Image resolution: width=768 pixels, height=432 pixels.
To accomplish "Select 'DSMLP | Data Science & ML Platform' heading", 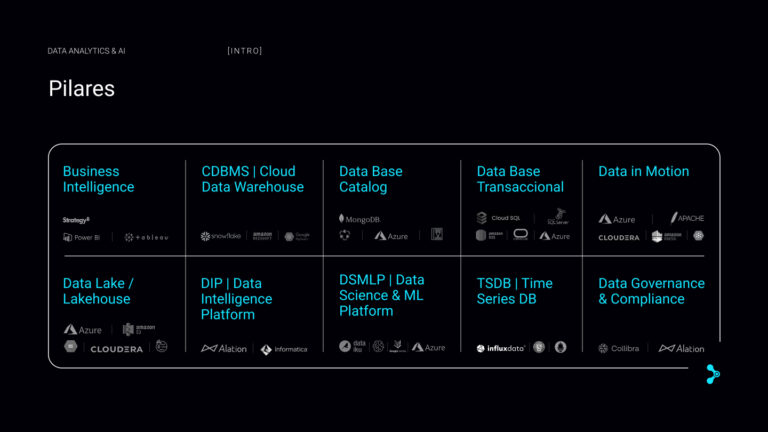I will coord(382,295).
